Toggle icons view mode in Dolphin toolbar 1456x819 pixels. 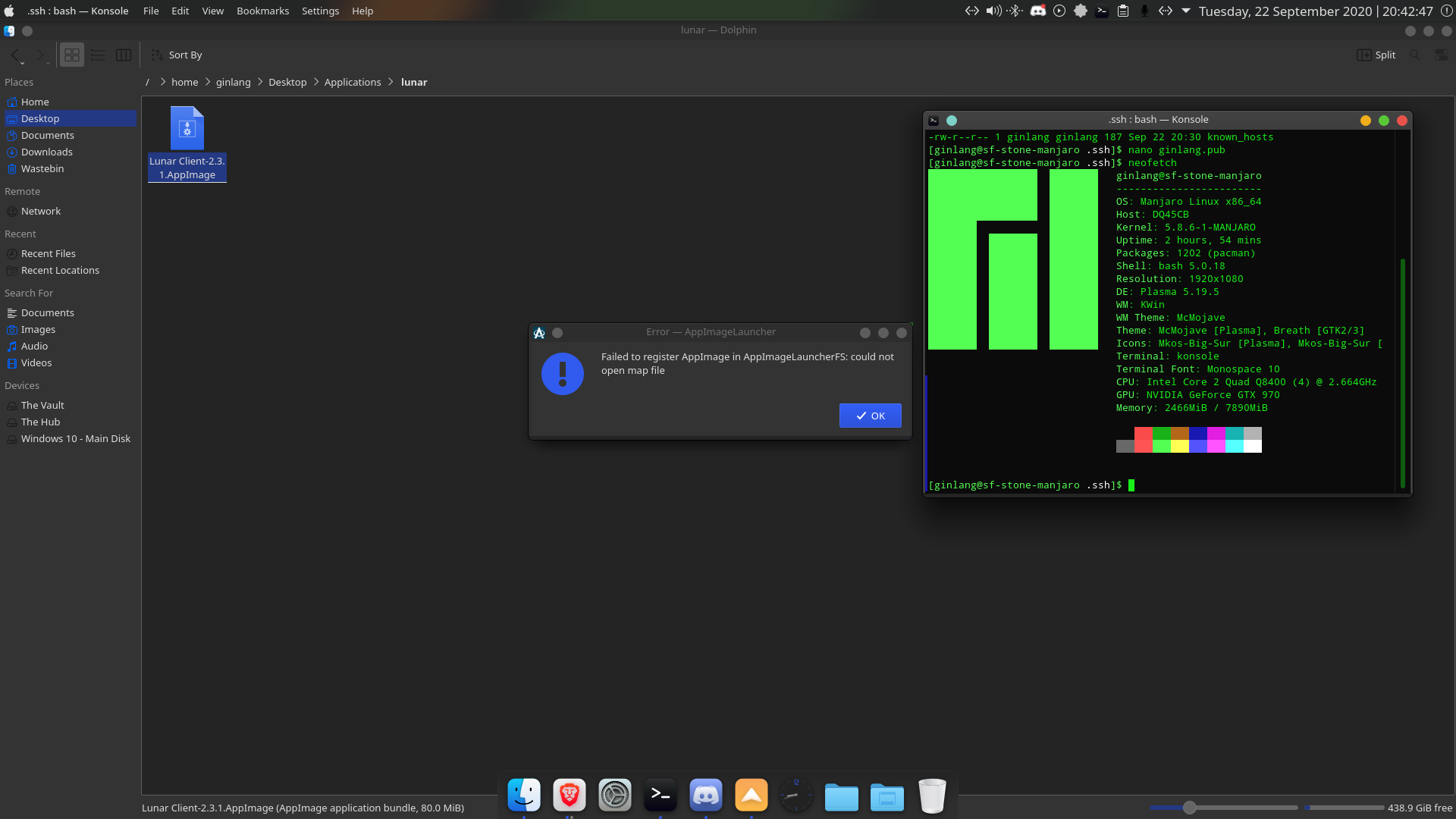(x=71, y=55)
